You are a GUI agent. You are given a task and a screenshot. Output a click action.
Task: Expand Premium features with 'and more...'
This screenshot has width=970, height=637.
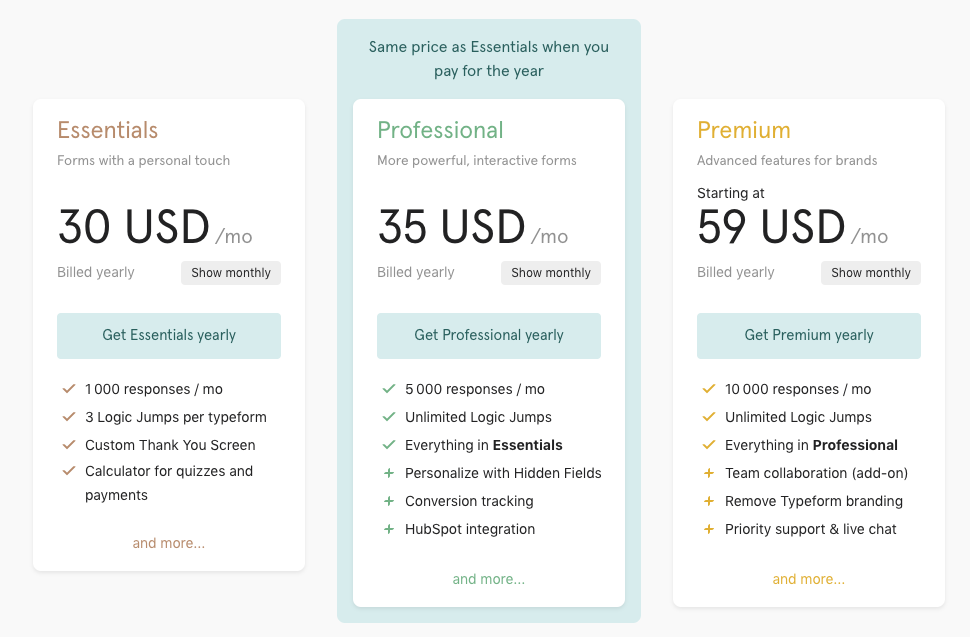click(809, 579)
